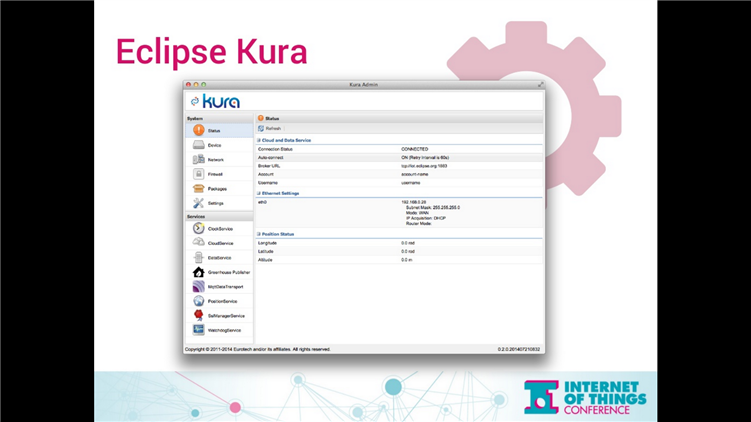The height and width of the screenshot is (422, 751).
Task: Select the CloudService cloud icon
Action: coord(199,243)
